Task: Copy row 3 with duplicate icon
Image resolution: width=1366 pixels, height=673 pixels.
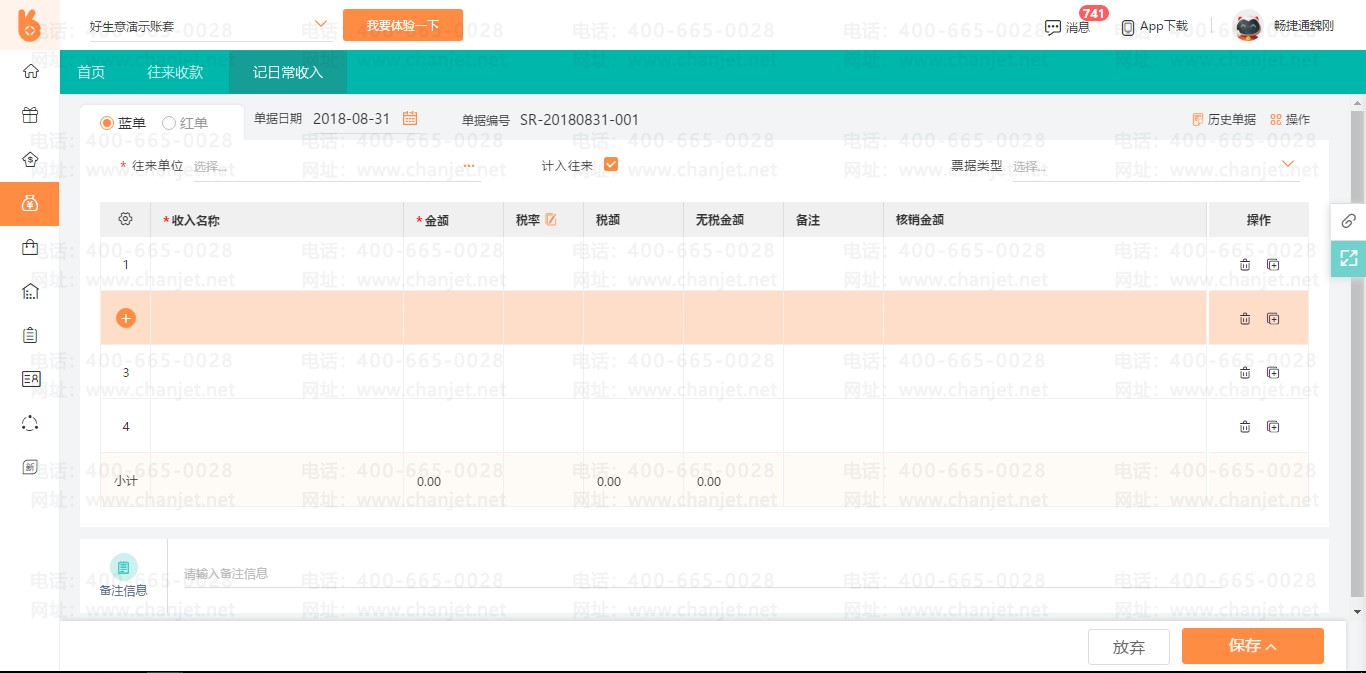Action: (1273, 373)
